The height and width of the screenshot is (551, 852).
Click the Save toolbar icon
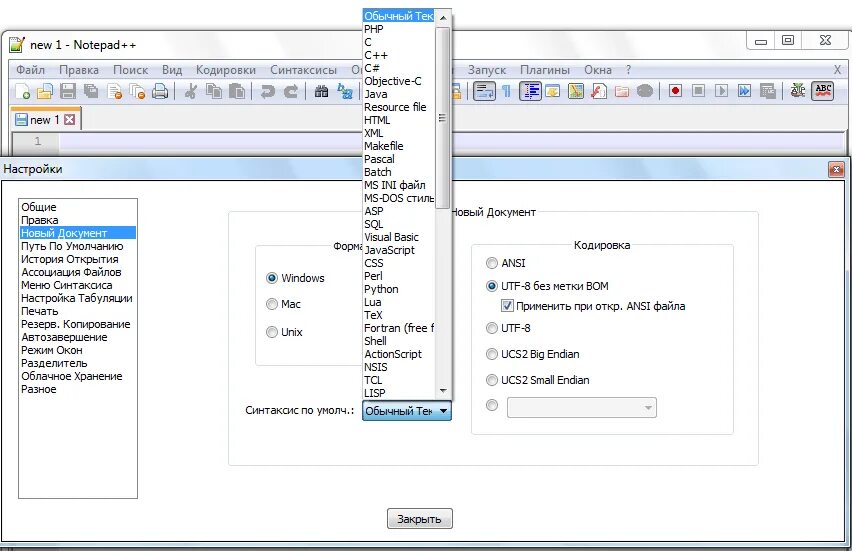click(68, 91)
